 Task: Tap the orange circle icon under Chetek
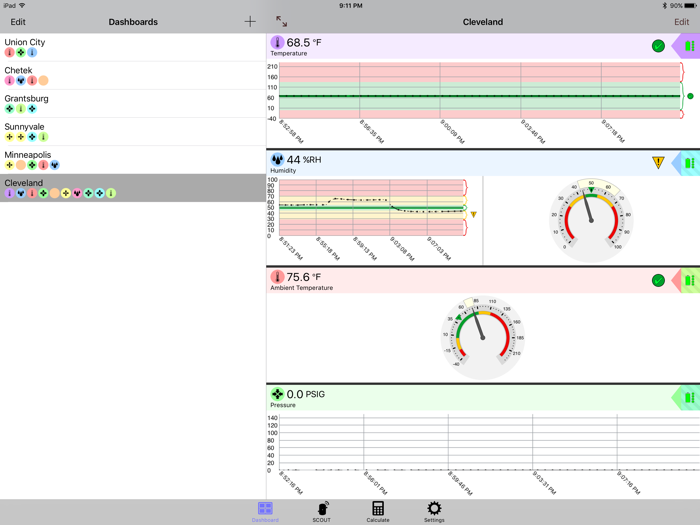coord(43,80)
